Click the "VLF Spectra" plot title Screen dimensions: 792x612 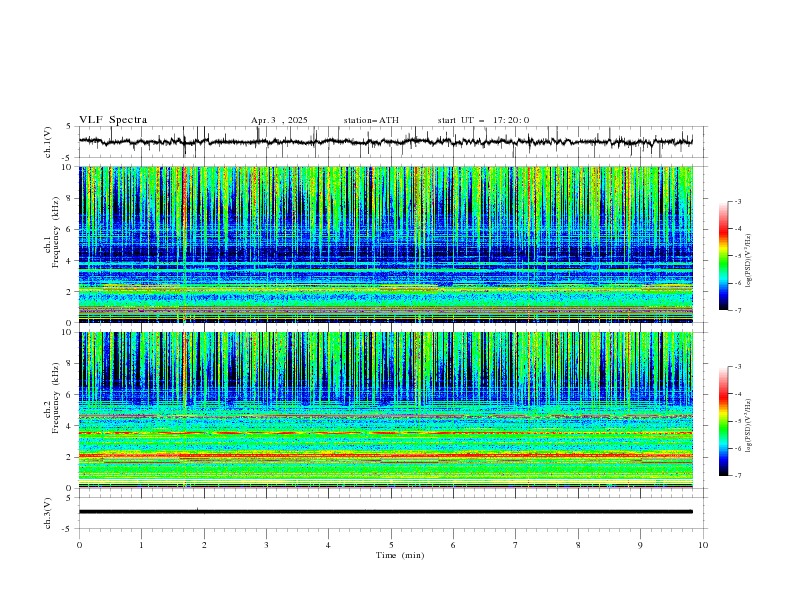click(x=113, y=120)
